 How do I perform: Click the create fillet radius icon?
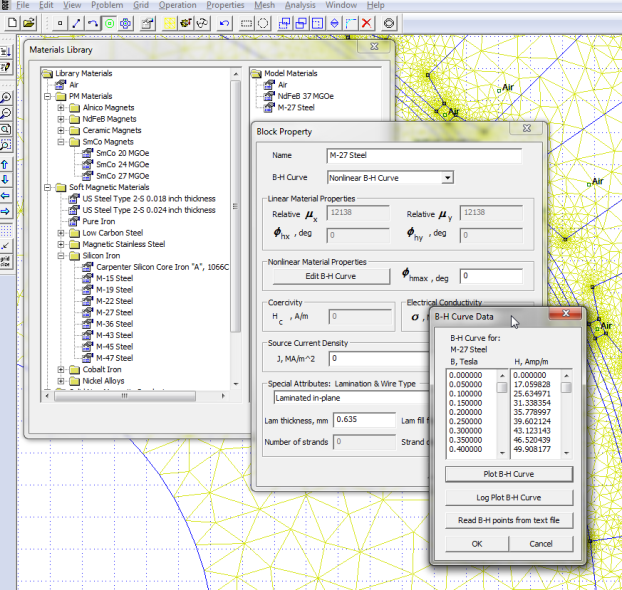point(350,23)
